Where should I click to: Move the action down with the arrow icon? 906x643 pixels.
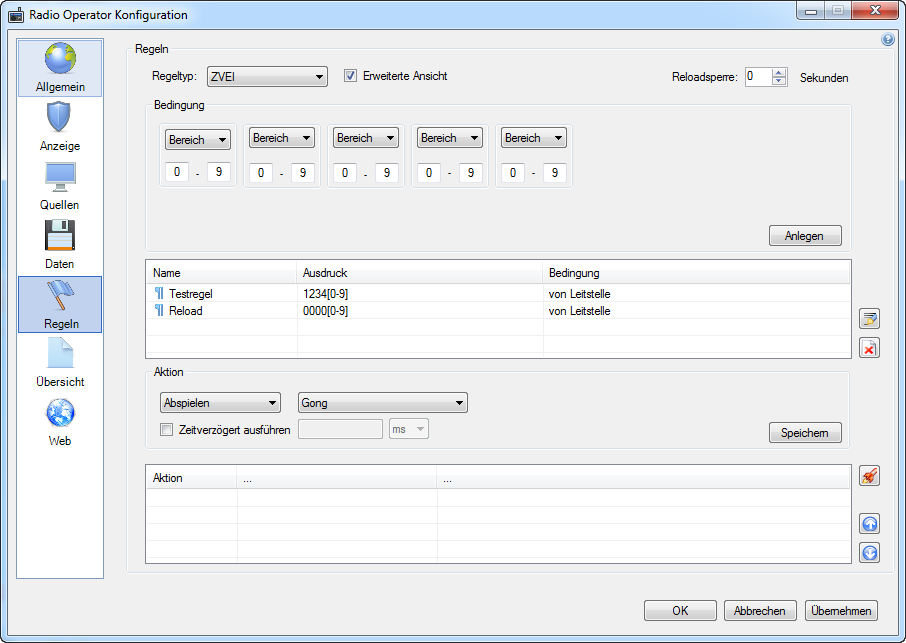coord(869,553)
